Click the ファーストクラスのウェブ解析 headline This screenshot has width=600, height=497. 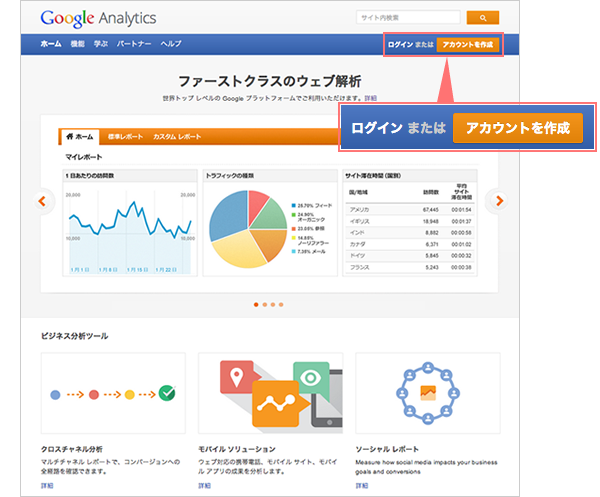pos(270,81)
